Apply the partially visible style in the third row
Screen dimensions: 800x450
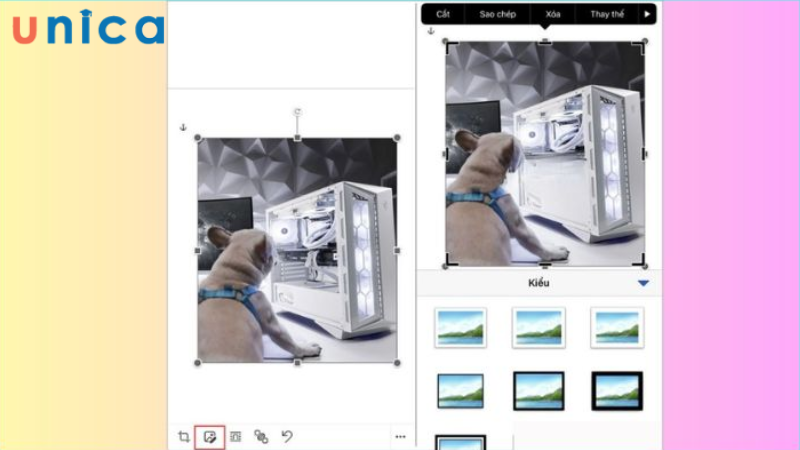click(460, 442)
